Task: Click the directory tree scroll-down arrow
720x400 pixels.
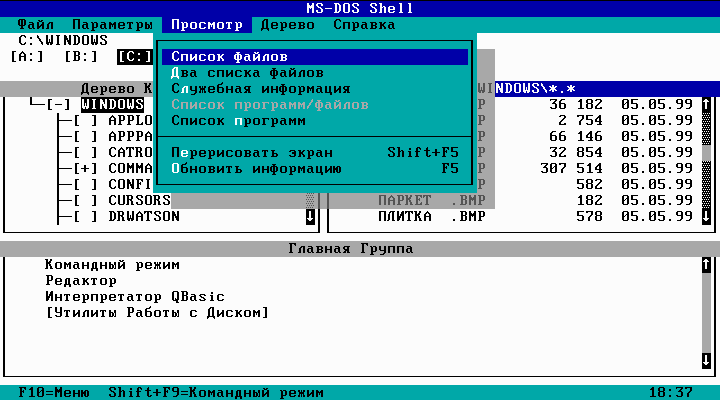Action: click(x=309, y=216)
